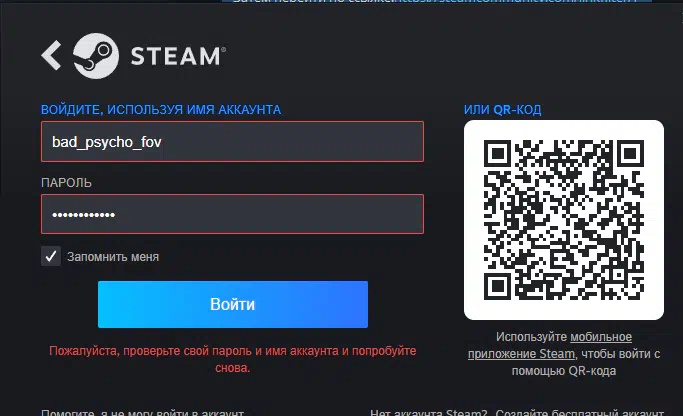Viewport: 683px width, 416px height.
Task: Click the STEAM wordmark text
Action: click(178, 56)
